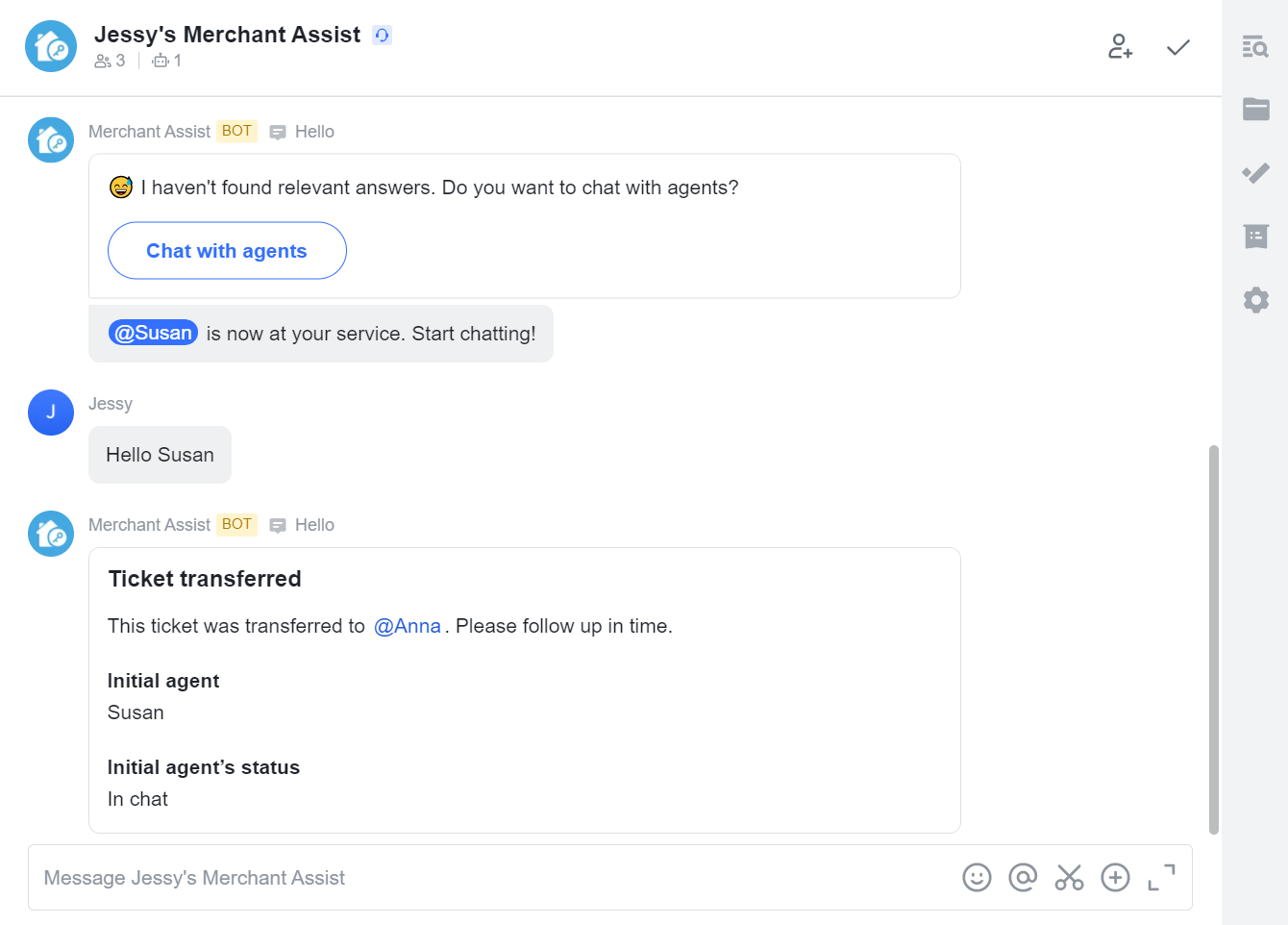Viewport: 1288px width, 925px height.
Task: Click the @Anna mention link
Action: (407, 626)
